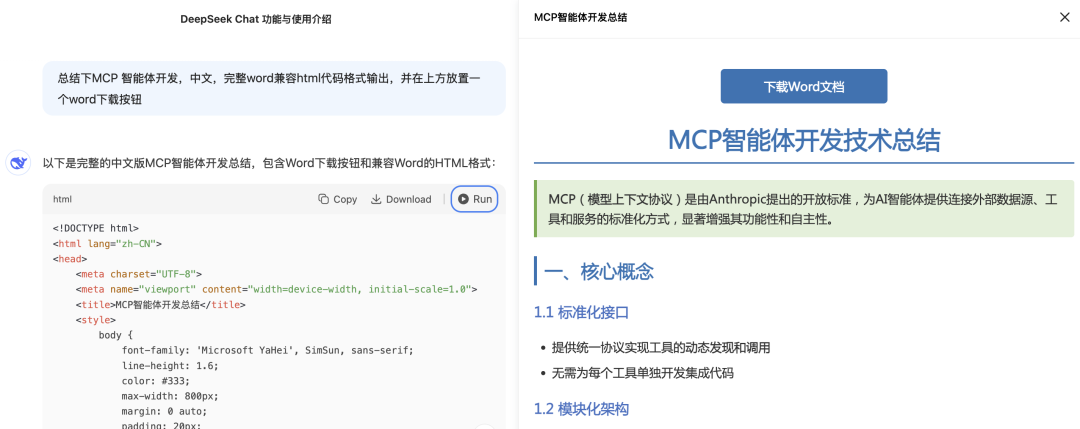Copy the html code block
The height and width of the screenshot is (429, 1080).
[338, 199]
